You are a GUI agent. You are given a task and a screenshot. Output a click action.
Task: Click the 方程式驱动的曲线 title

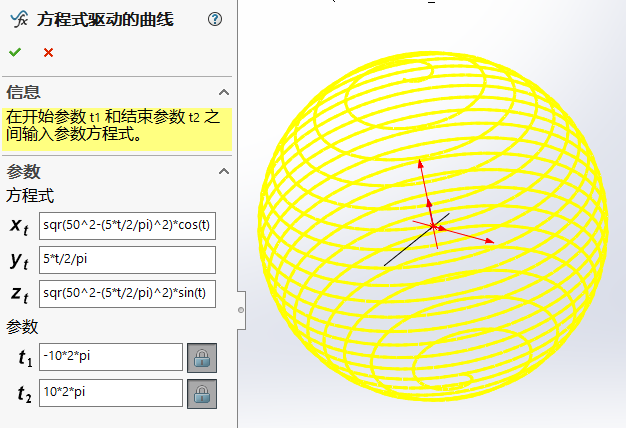pyautogui.click(x=105, y=20)
